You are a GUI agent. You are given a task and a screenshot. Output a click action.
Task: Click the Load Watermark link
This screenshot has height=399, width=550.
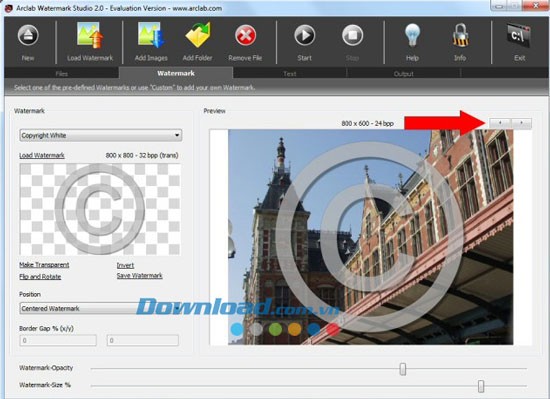[x=42, y=155]
